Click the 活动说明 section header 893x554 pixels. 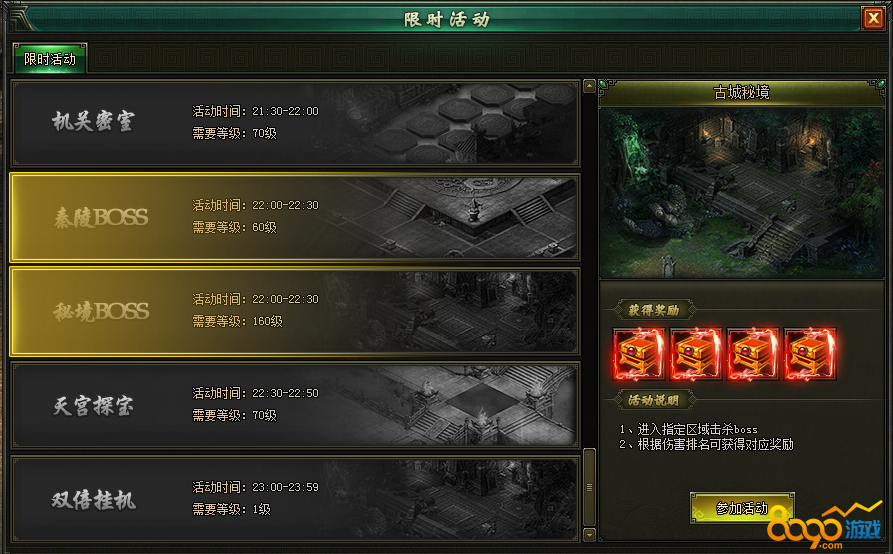click(653, 400)
